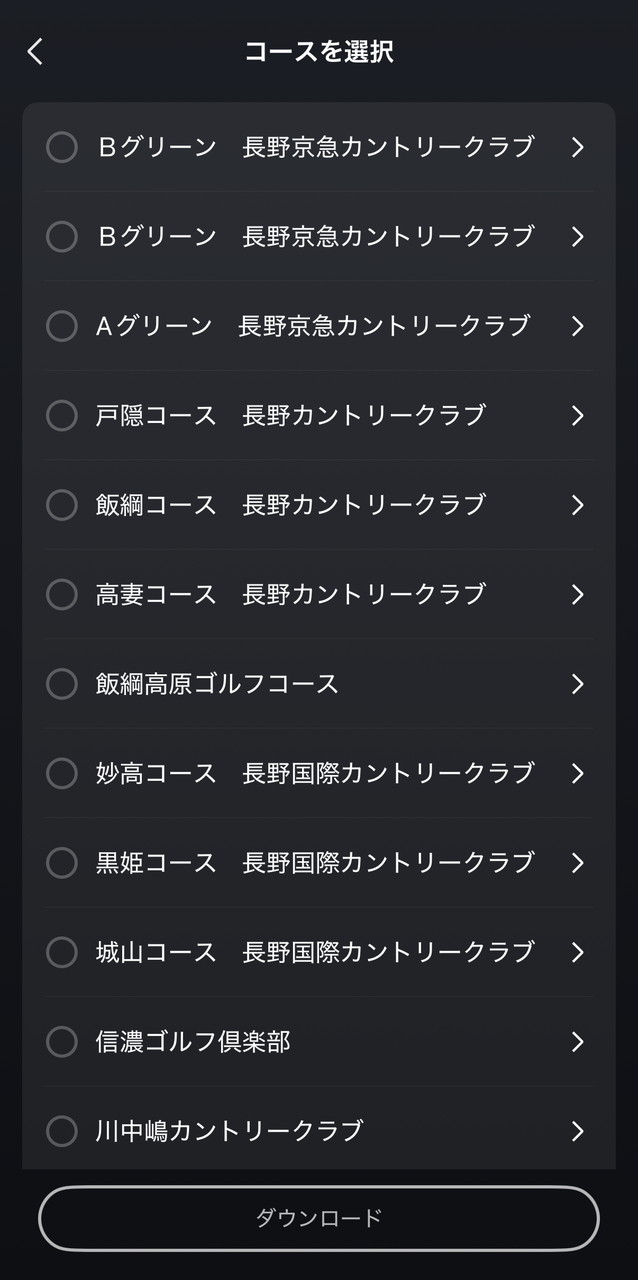
Task: Expand 飯綱コース row with its chevron
Action: (x=577, y=505)
